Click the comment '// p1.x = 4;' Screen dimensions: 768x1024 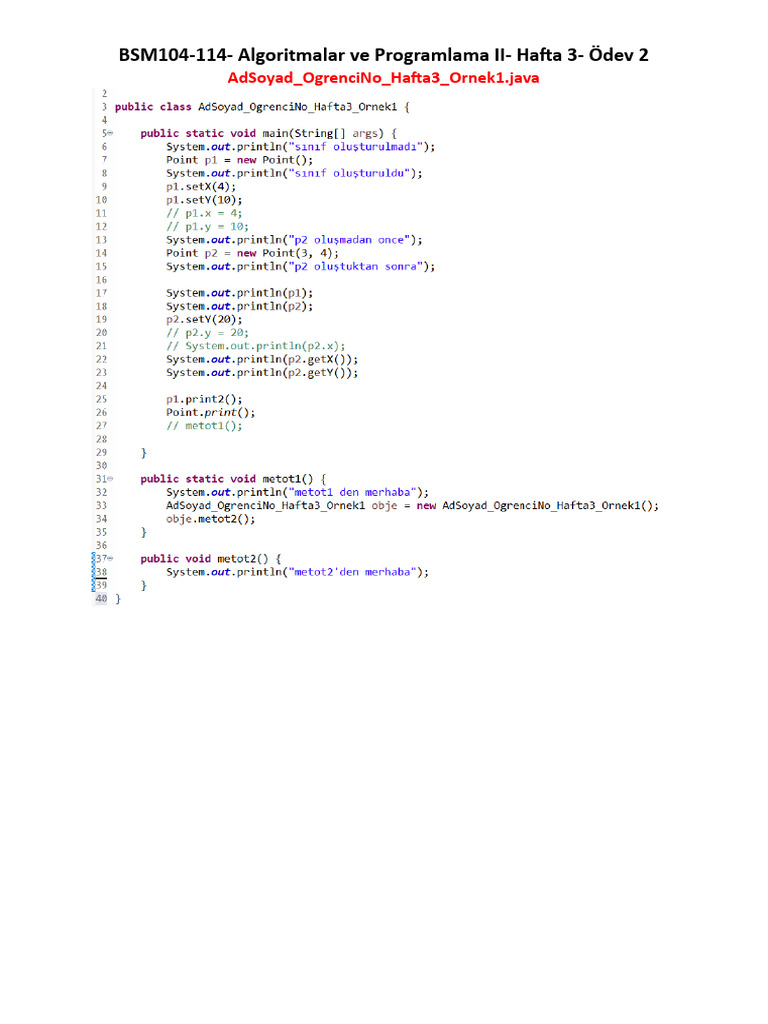tap(204, 213)
